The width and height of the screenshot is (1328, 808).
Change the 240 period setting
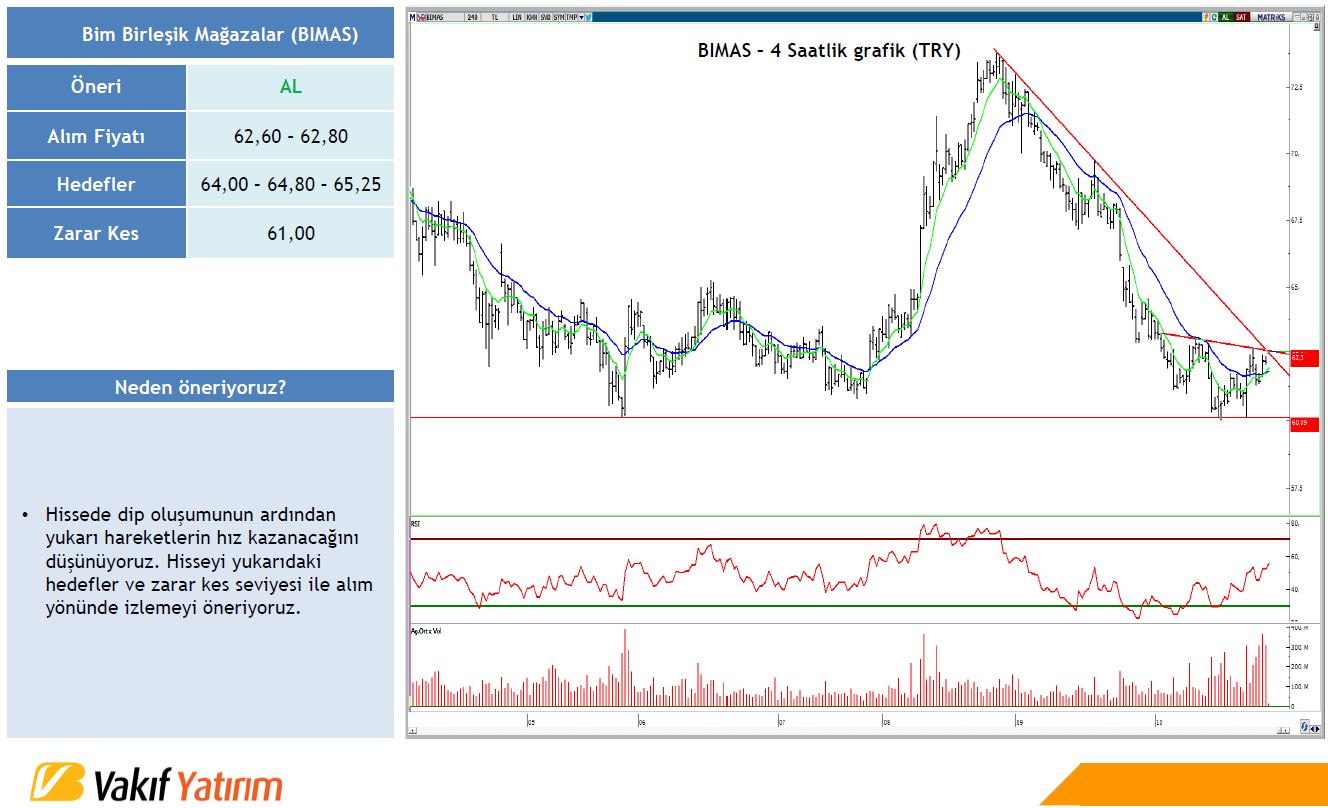tap(472, 17)
